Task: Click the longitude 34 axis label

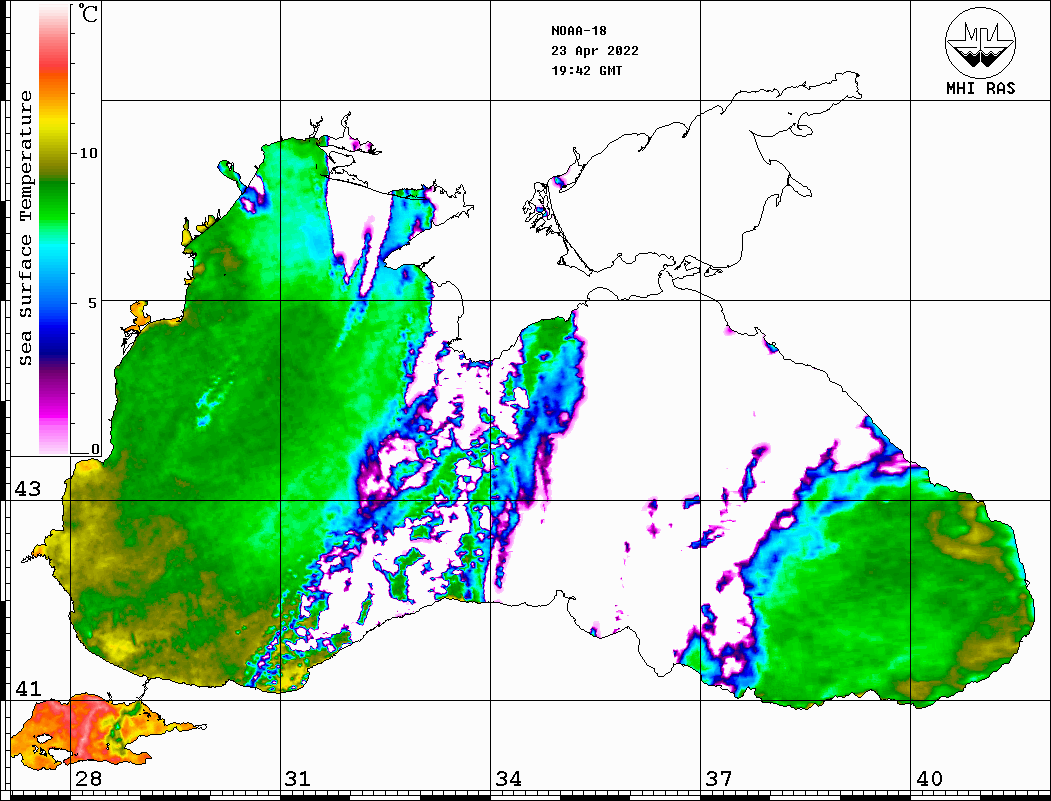Action: pyautogui.click(x=508, y=779)
